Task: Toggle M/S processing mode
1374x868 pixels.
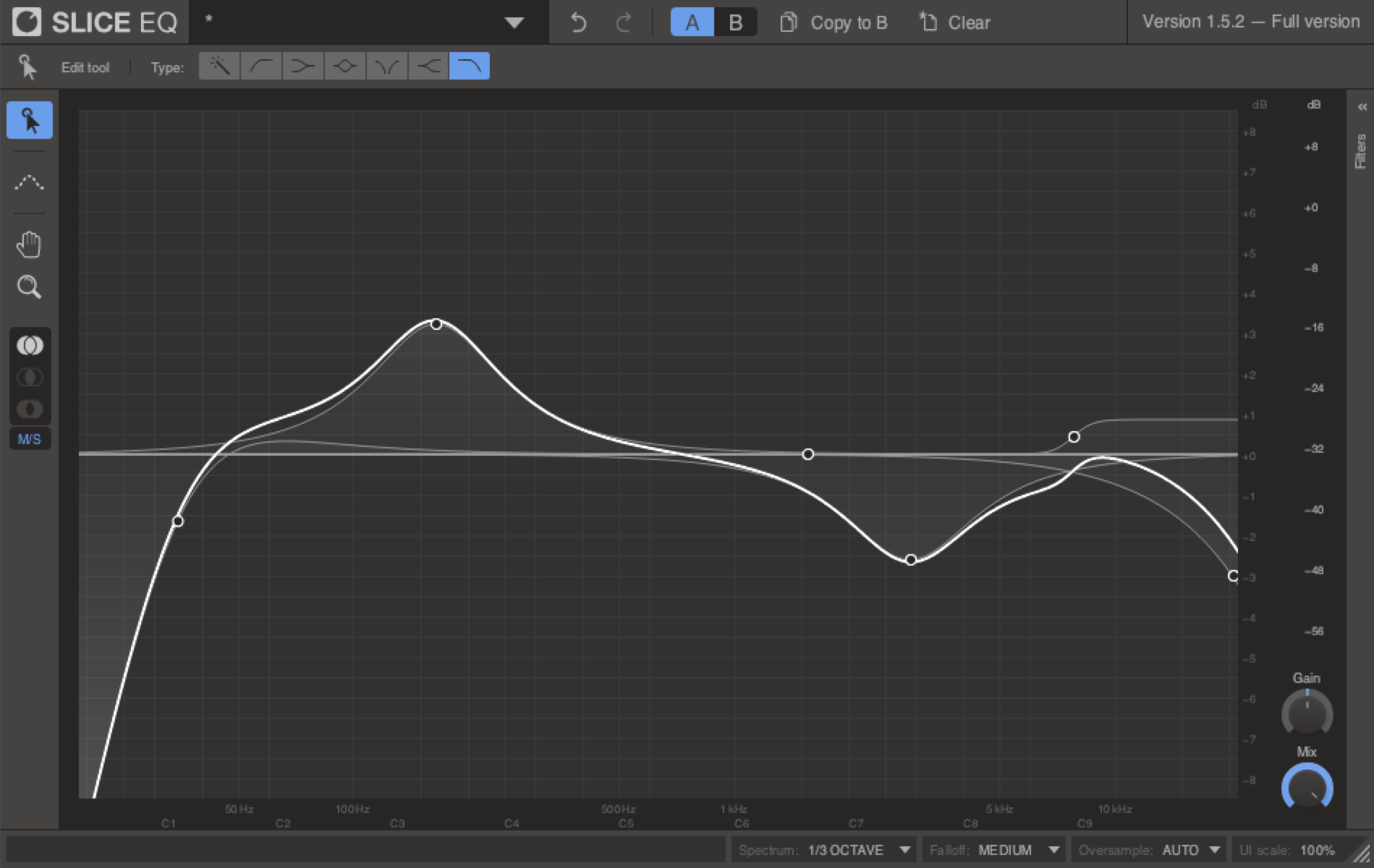Action: 30,439
